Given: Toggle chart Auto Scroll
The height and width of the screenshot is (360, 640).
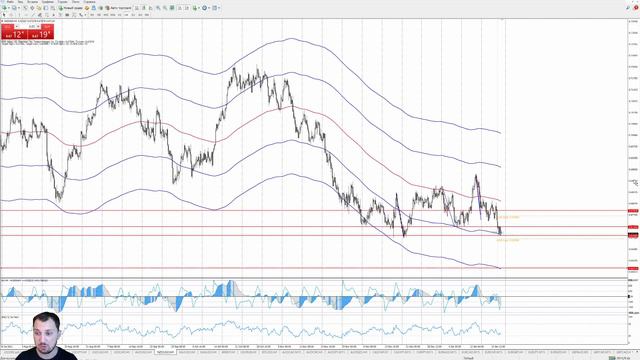Looking at the screenshot, I should pyautogui.click(x=180, y=8).
